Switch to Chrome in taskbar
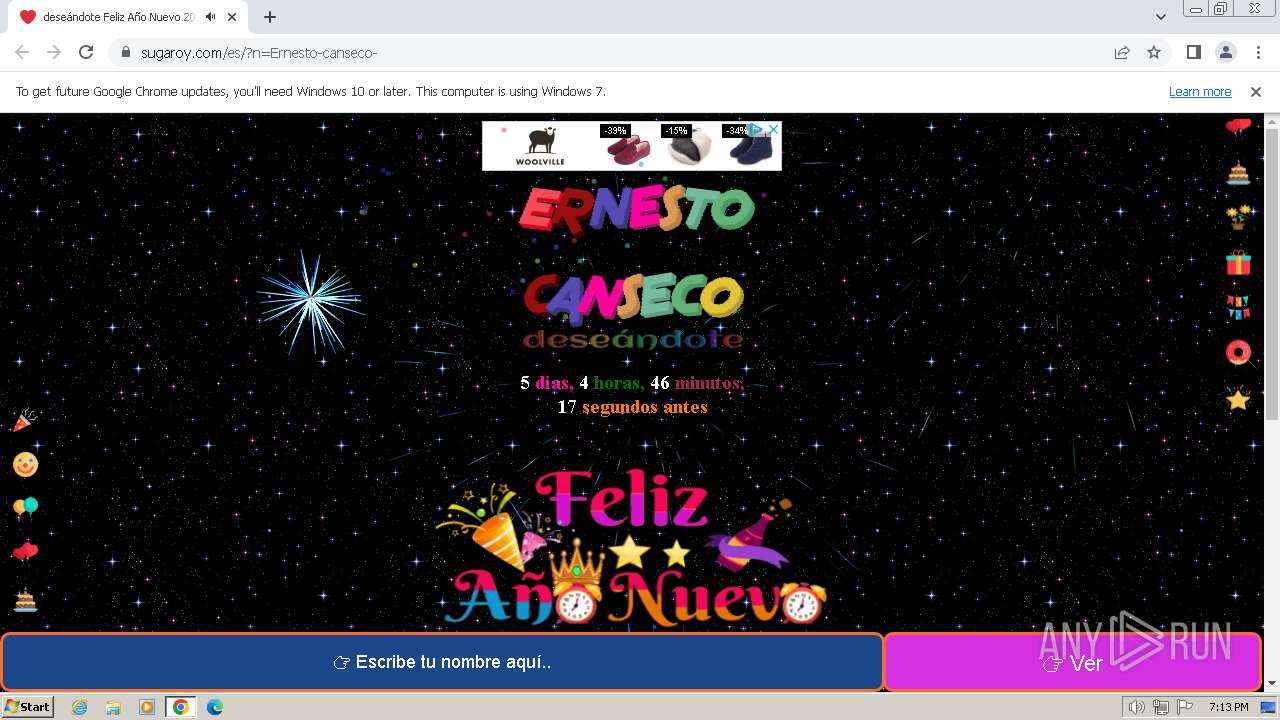The image size is (1280, 720). tap(180, 707)
